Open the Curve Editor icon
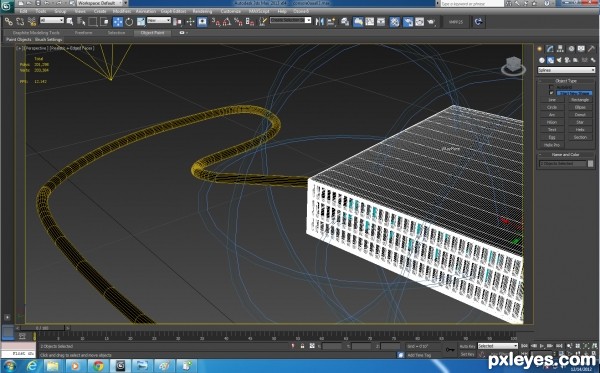This screenshot has width=600, height=373. tap(370, 22)
